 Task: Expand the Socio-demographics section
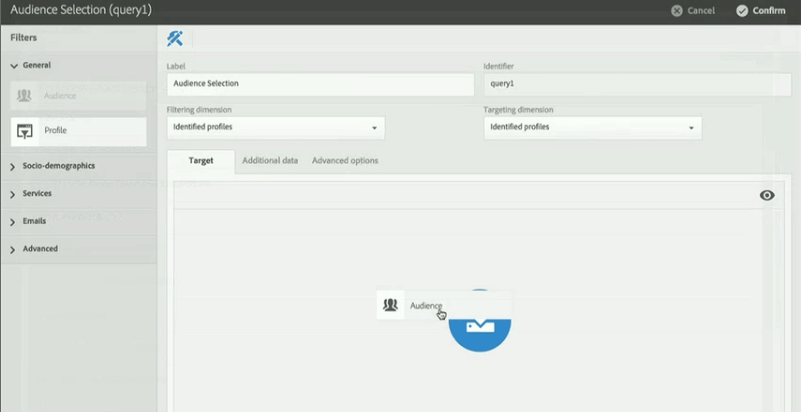click(x=14, y=166)
